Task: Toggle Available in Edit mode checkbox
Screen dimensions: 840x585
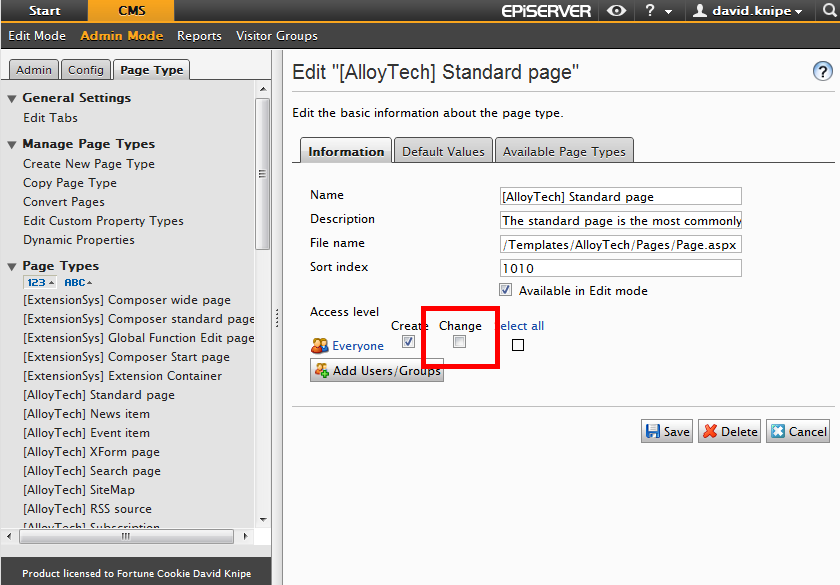Action: point(506,290)
